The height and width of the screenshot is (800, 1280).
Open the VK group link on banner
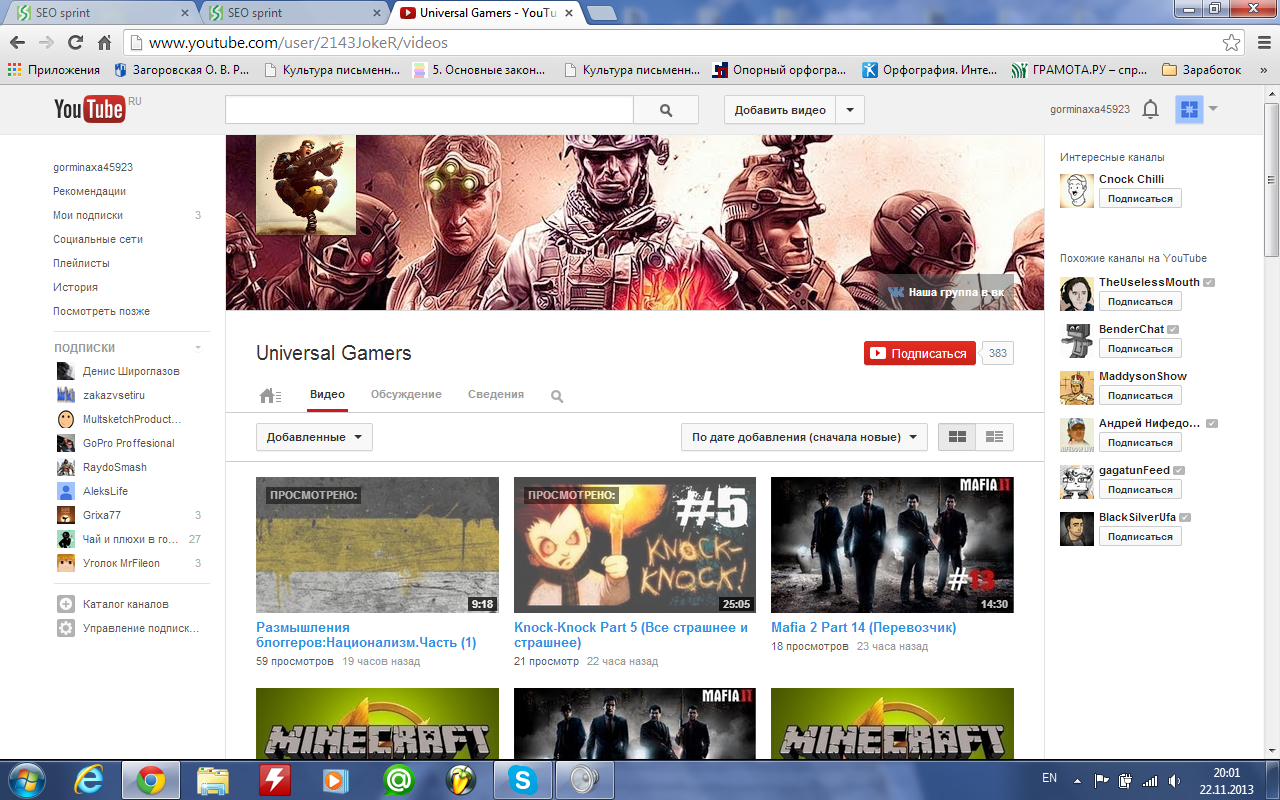[946, 292]
